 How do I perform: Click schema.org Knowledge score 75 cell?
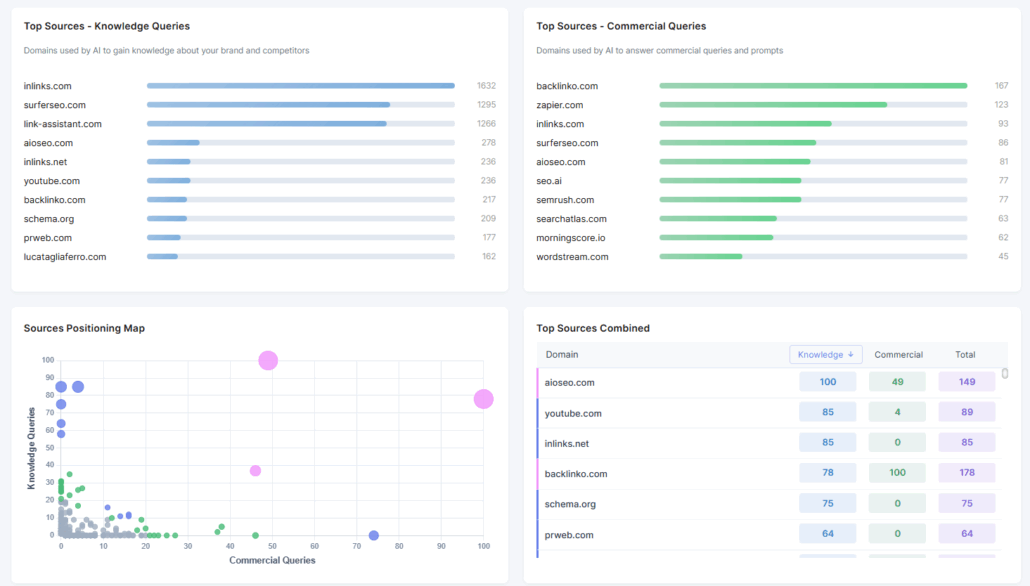click(828, 503)
